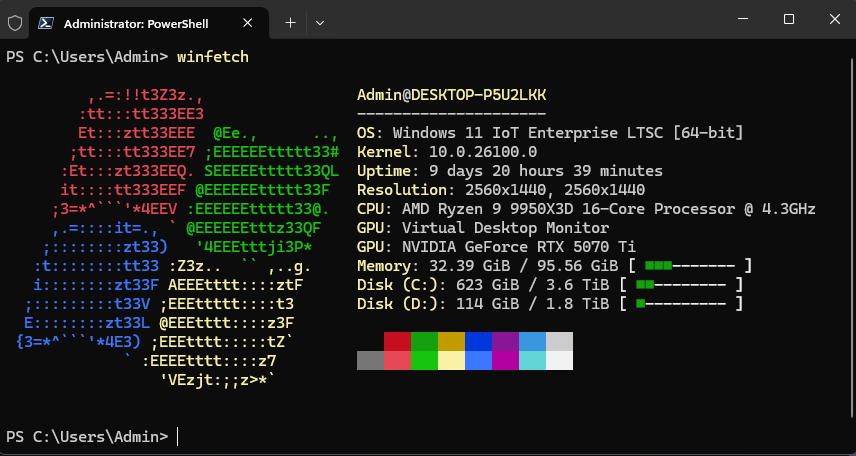856x456 pixels.
Task: Click the bright green color block, bottom row
Action: coord(424,360)
